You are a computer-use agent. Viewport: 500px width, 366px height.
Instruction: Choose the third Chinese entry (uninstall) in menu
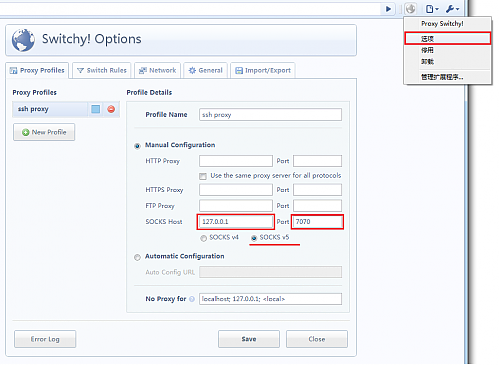coord(447,62)
